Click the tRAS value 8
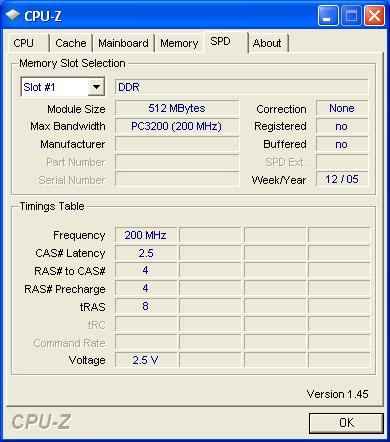The image size is (390, 442). click(146, 306)
